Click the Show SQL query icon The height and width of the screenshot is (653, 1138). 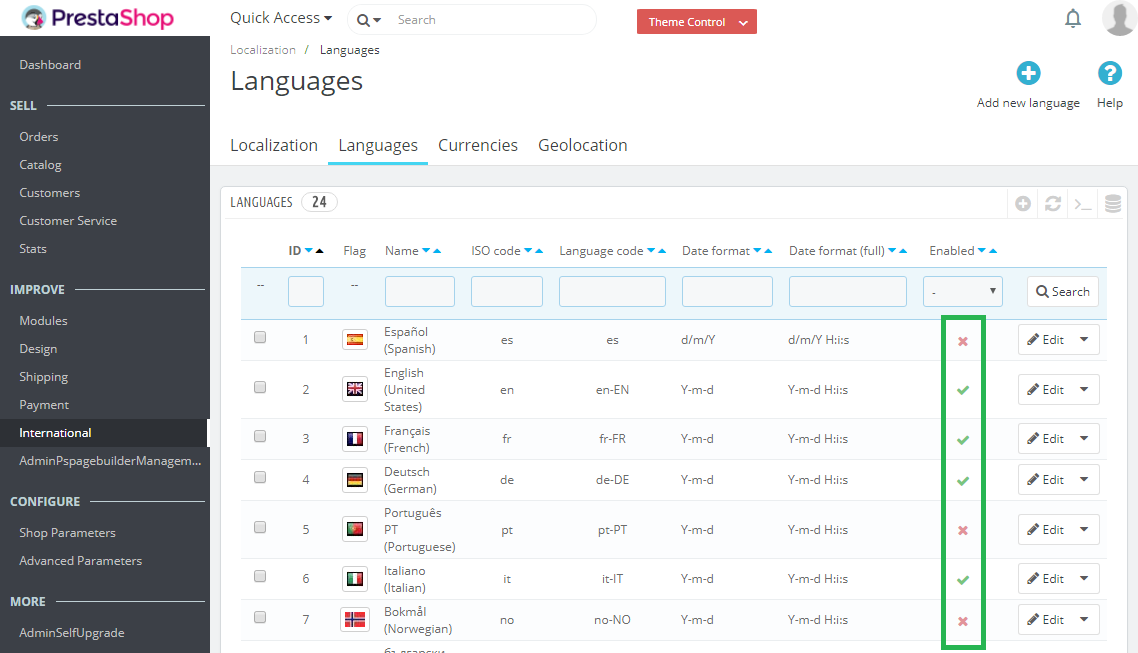pos(1082,203)
